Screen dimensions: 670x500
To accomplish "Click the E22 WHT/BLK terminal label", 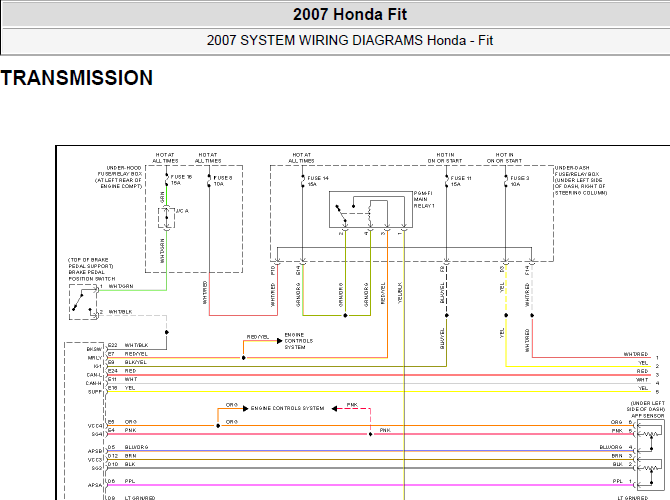I will coord(128,345).
